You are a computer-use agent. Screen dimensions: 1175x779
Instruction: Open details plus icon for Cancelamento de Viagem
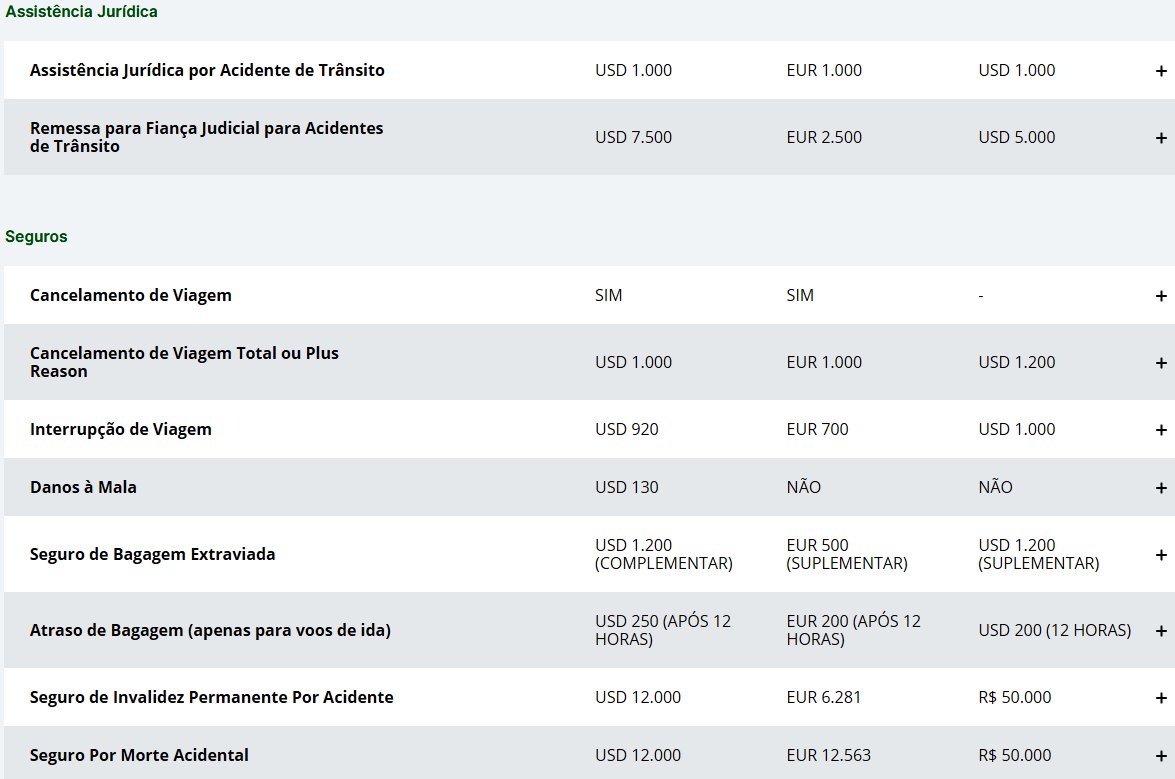[x=1161, y=296]
